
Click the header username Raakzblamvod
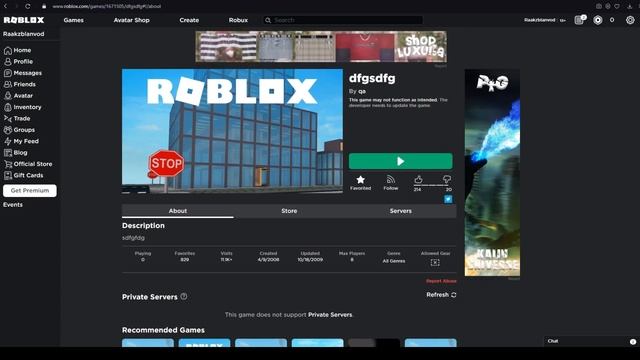pyautogui.click(x=540, y=20)
